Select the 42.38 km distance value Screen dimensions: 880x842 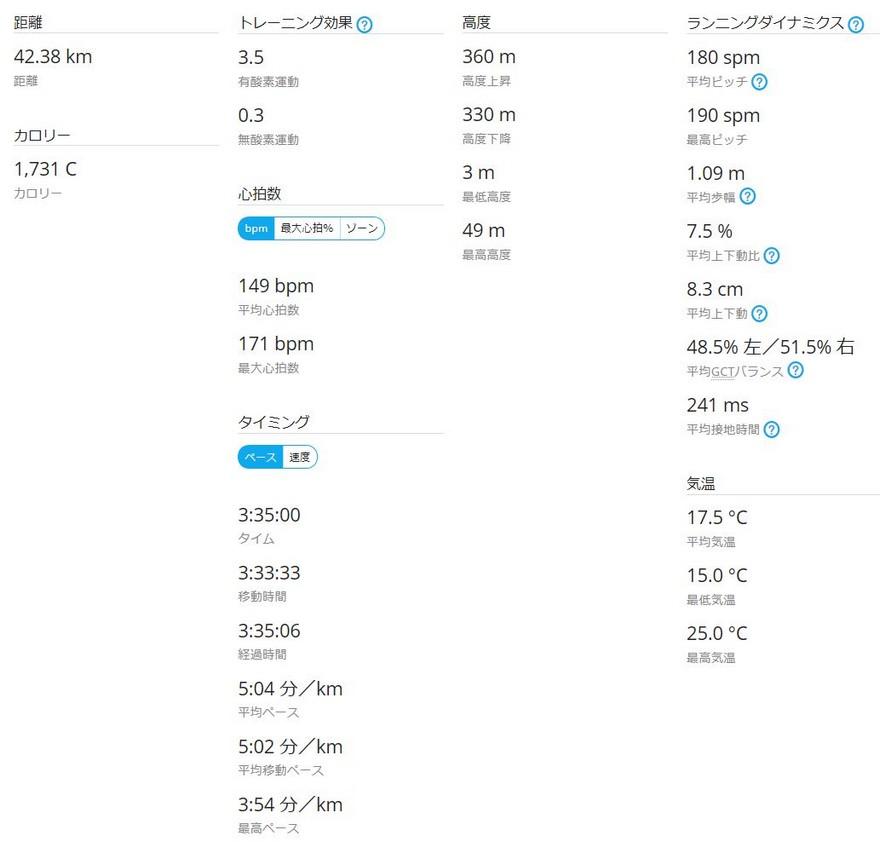(51, 57)
